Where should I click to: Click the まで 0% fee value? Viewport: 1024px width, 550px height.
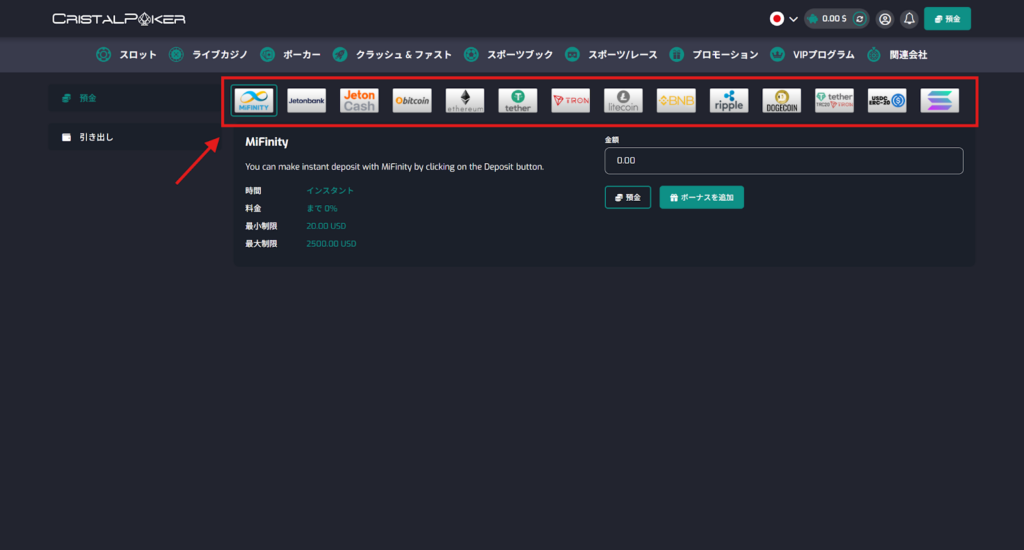tap(322, 208)
